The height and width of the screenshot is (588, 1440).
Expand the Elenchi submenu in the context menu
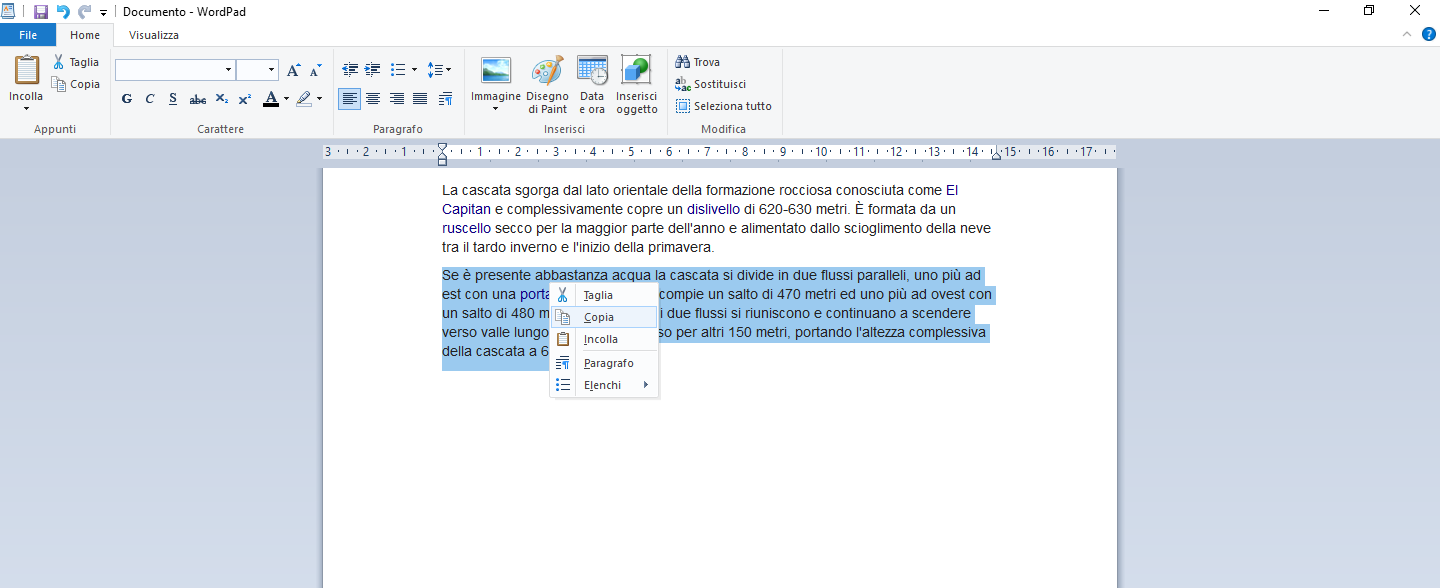click(x=601, y=385)
